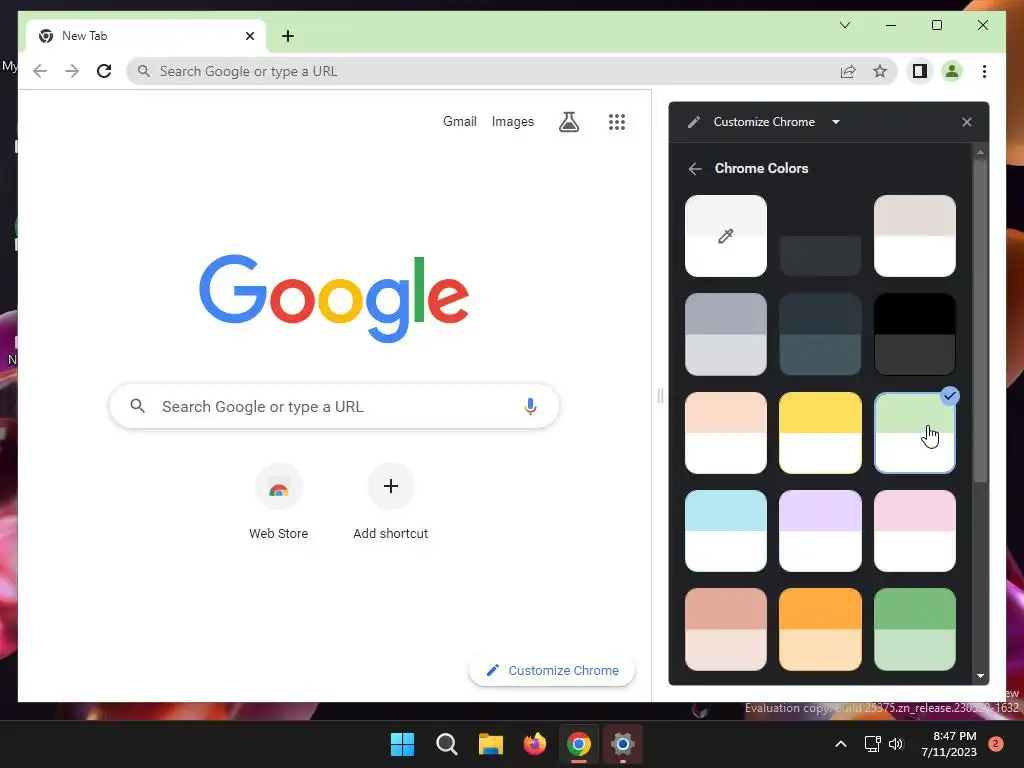Click the side panel scrollbar up arrow
The image size is (1024, 768).
tap(980, 152)
